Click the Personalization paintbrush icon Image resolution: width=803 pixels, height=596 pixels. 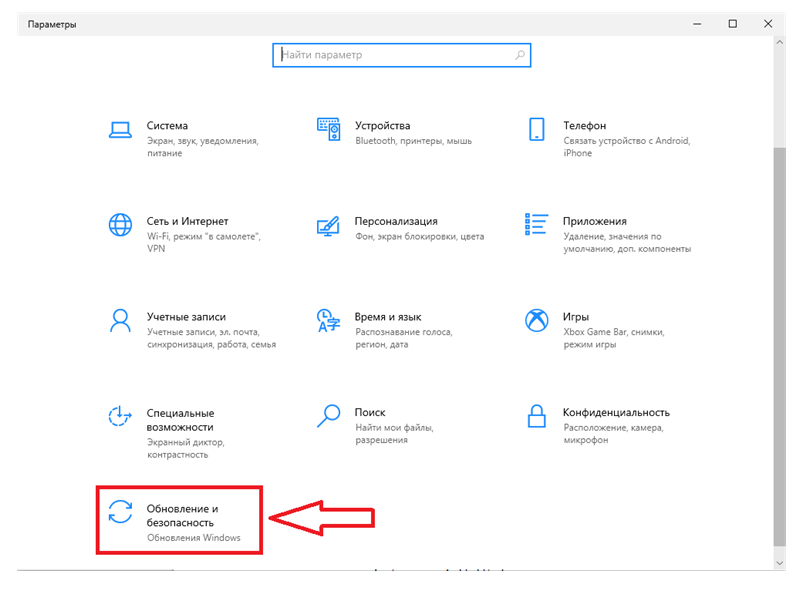click(329, 224)
